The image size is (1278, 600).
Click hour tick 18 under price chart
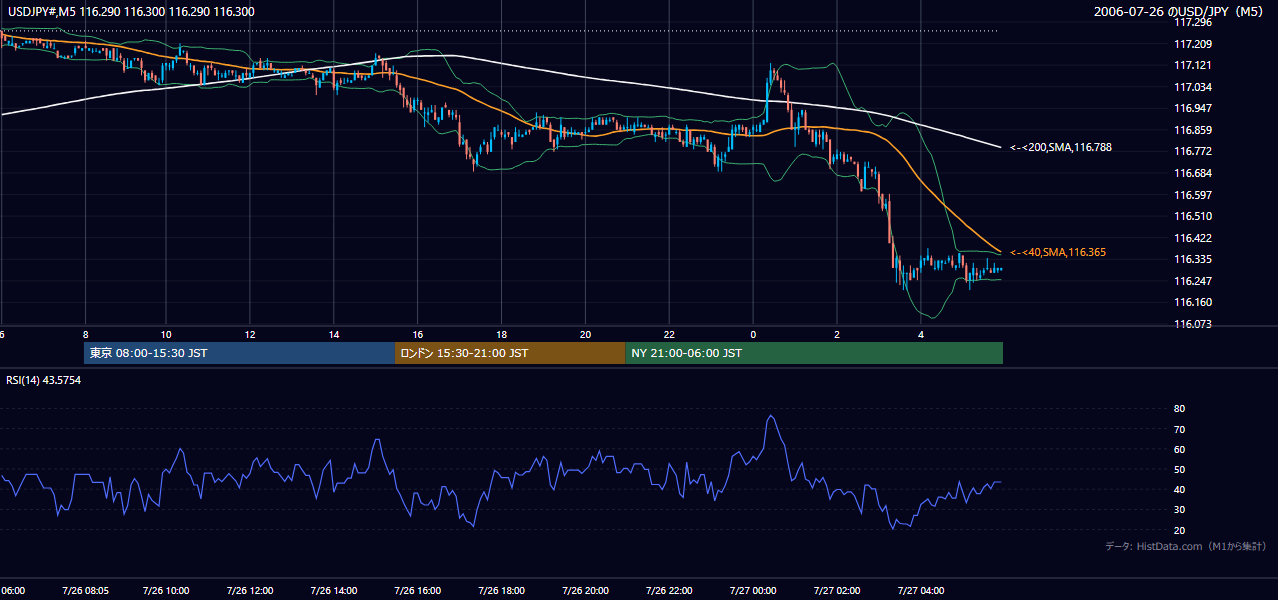tap(502, 335)
